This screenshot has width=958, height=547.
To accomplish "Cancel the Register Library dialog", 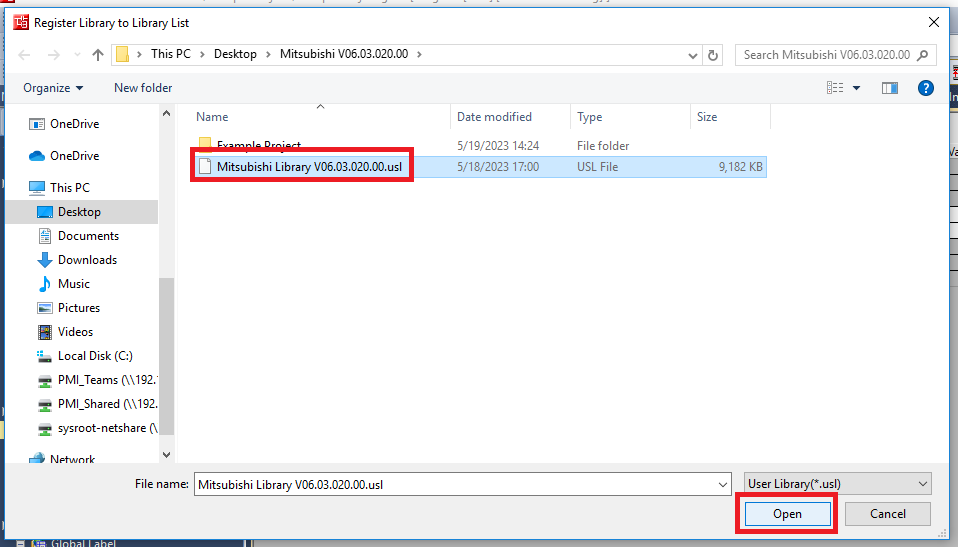I will pos(887,514).
